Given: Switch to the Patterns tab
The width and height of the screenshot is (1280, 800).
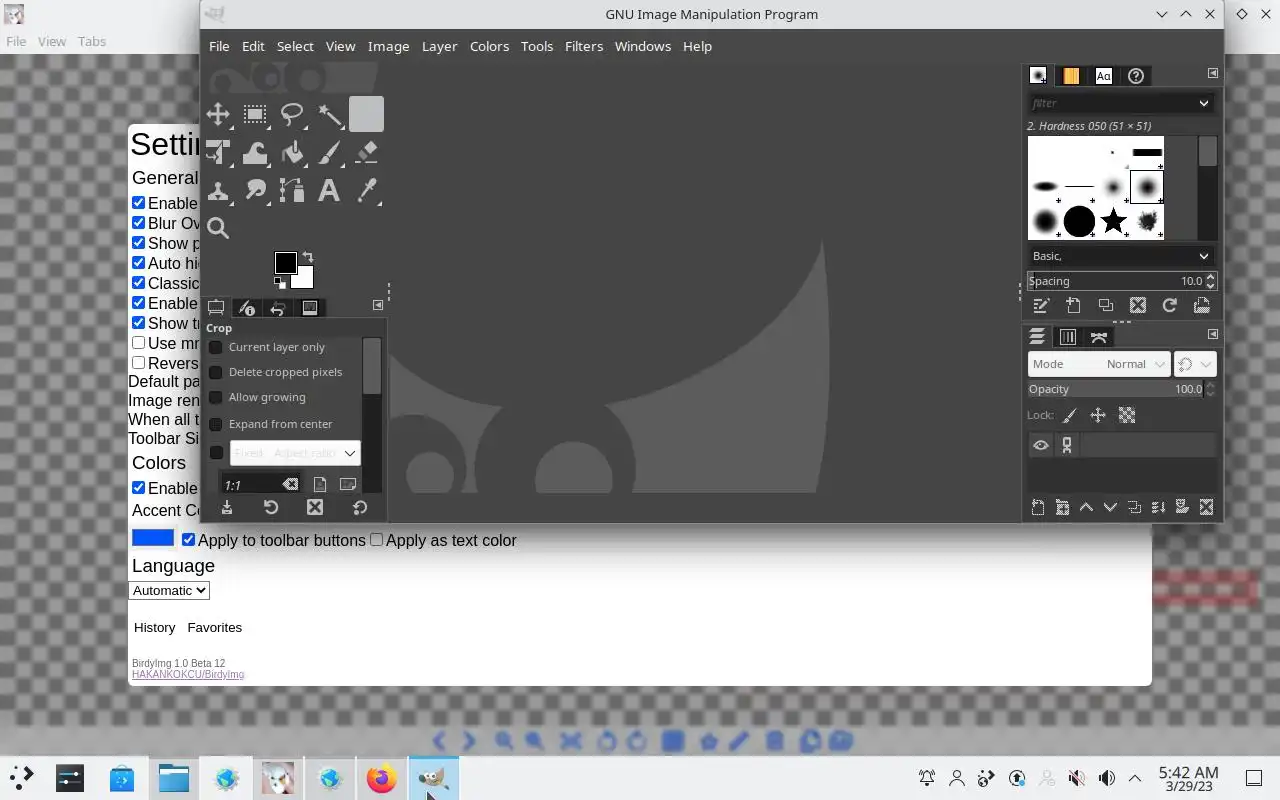Looking at the screenshot, I should [x=1071, y=76].
